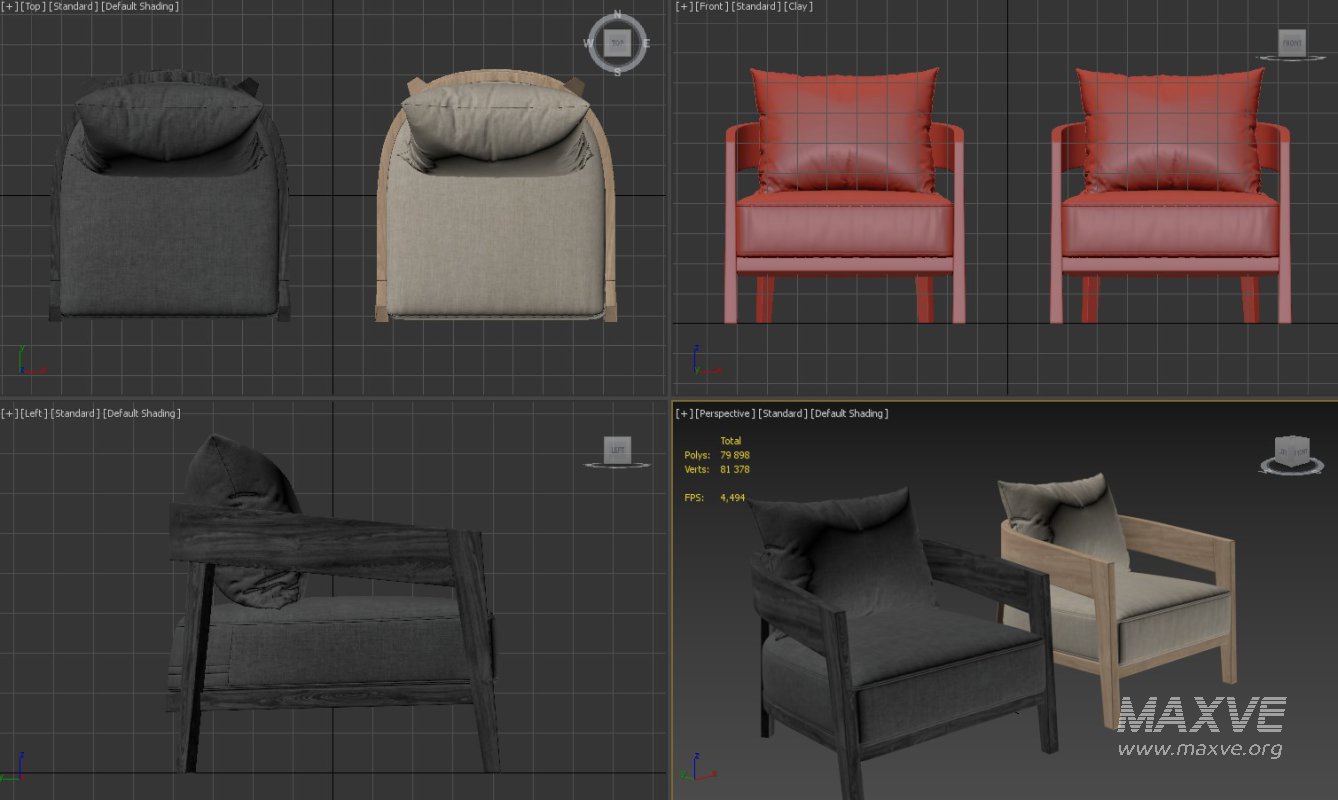This screenshot has height=800, width=1338.
Task: Click the E compass letter on the ViewCube ring
Action: 646,44
